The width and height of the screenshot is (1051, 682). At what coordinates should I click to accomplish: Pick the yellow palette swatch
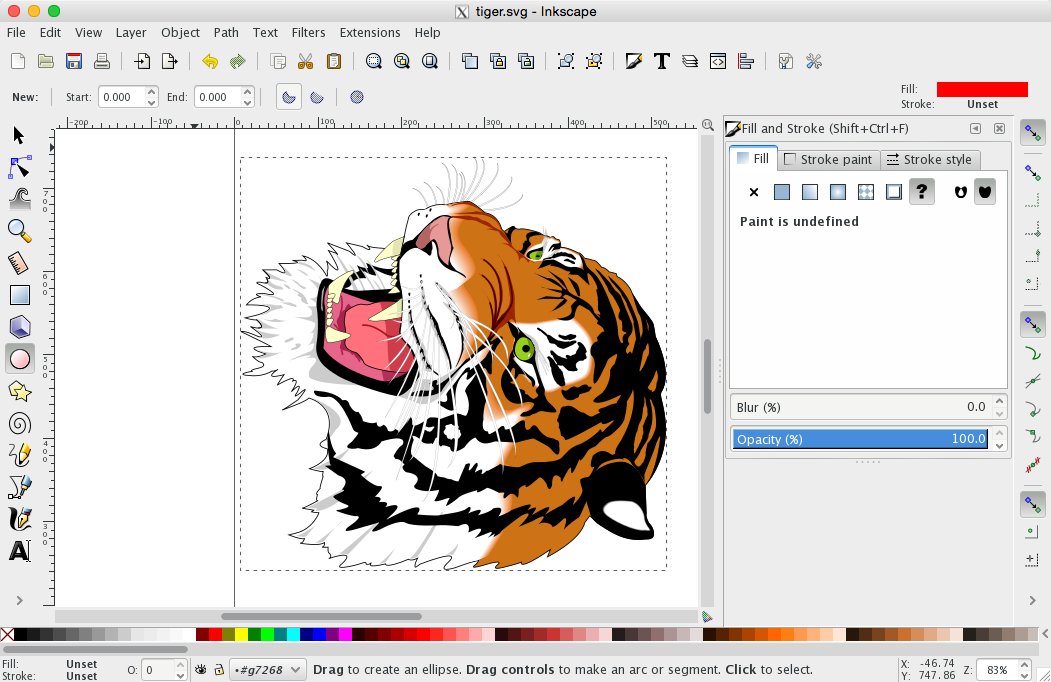coord(241,634)
